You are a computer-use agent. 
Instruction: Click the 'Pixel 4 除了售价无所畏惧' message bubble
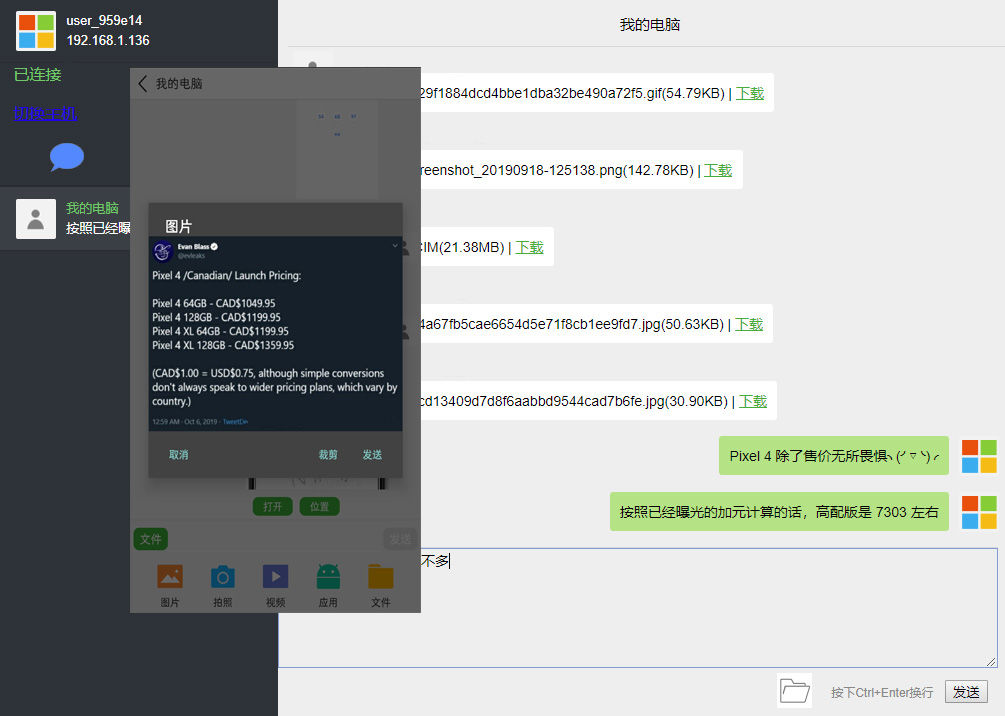click(x=833, y=456)
